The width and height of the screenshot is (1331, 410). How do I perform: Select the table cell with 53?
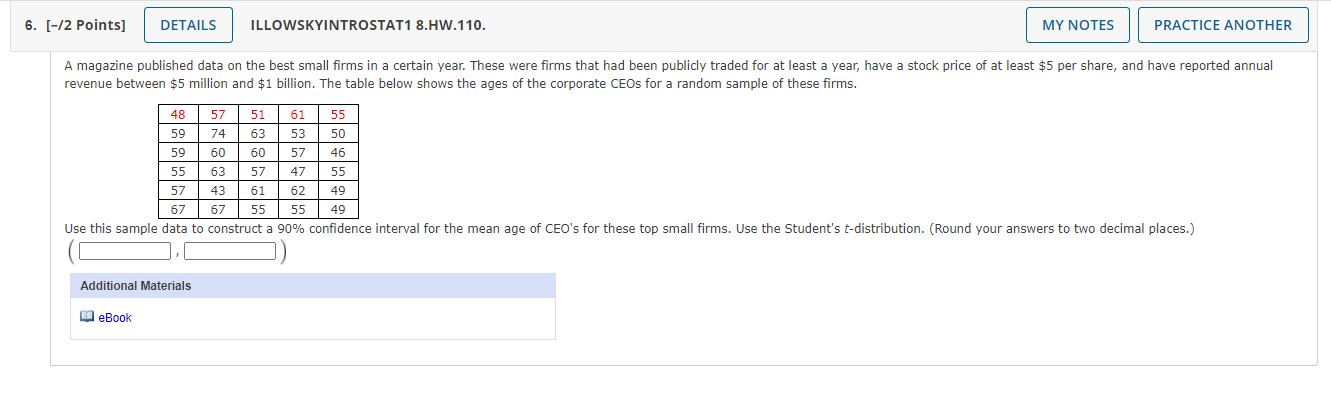(298, 134)
